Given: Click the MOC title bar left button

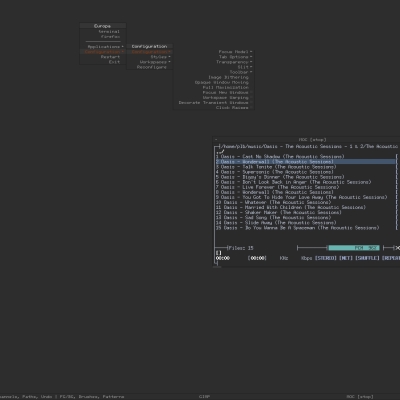Looking at the screenshot, I should 216,140.
